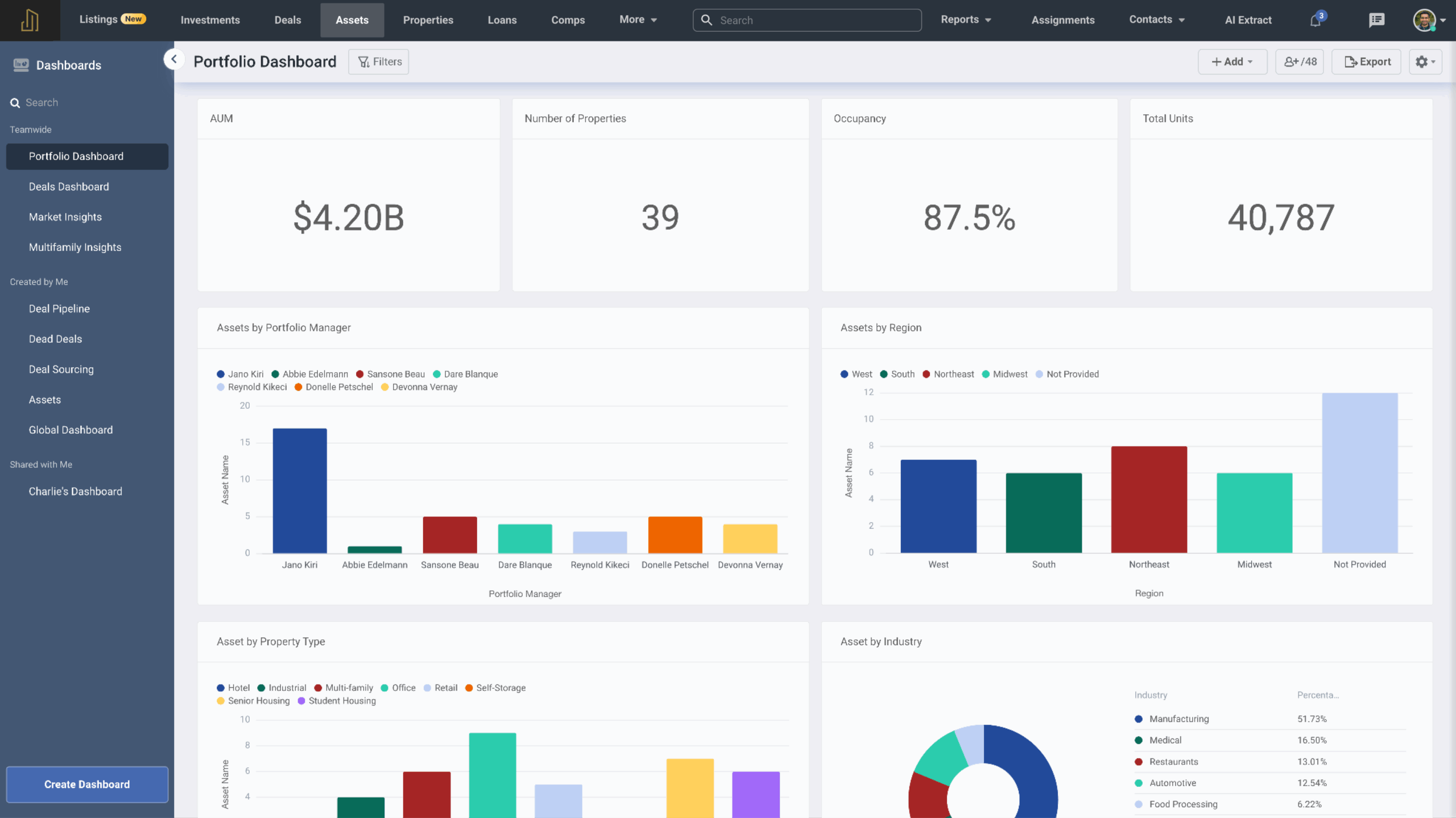Expand the Add dropdown button
1456x818 pixels.
pos(1232,61)
